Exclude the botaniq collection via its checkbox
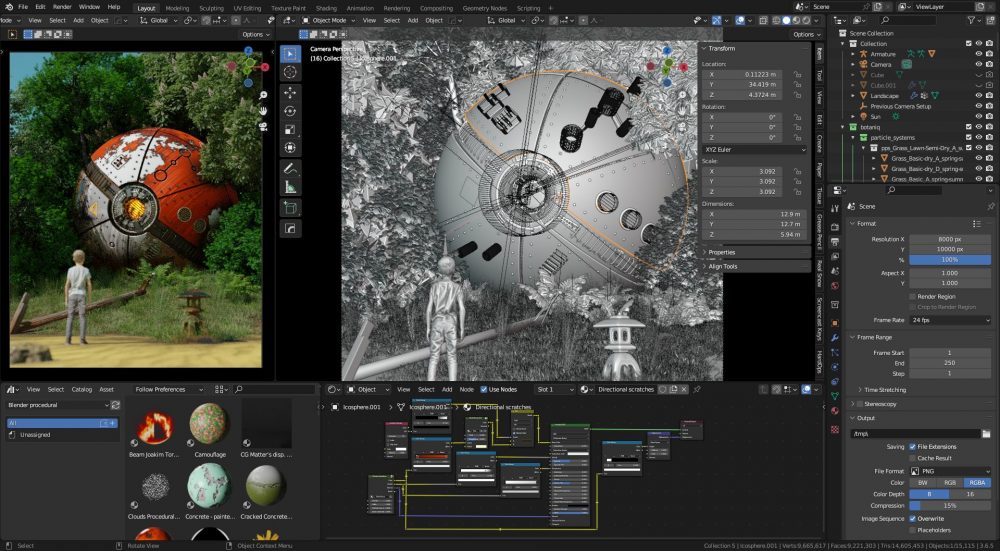The width and height of the screenshot is (1000, 551). click(x=969, y=127)
